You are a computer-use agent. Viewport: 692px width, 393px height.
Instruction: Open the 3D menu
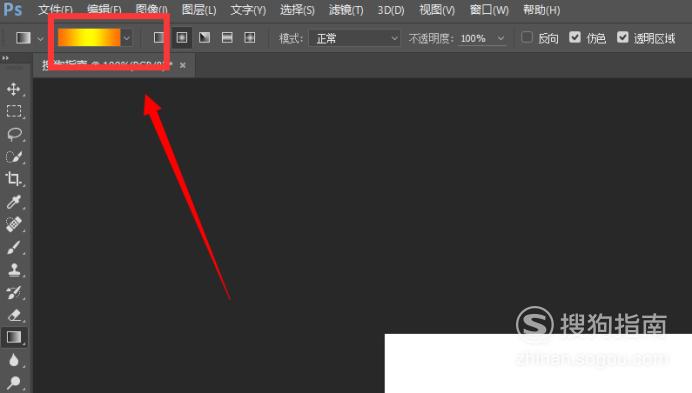pos(391,10)
